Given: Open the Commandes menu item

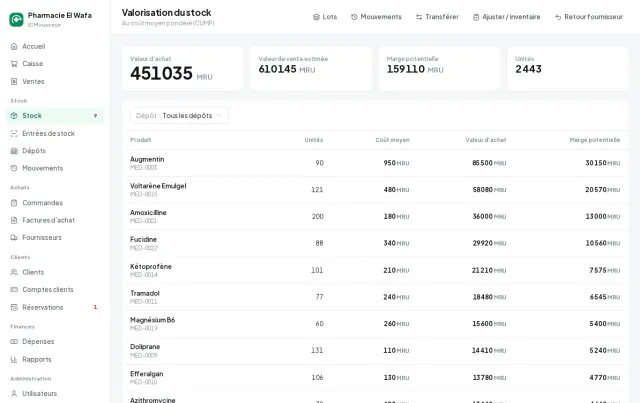Looking at the screenshot, I should tap(55, 203).
